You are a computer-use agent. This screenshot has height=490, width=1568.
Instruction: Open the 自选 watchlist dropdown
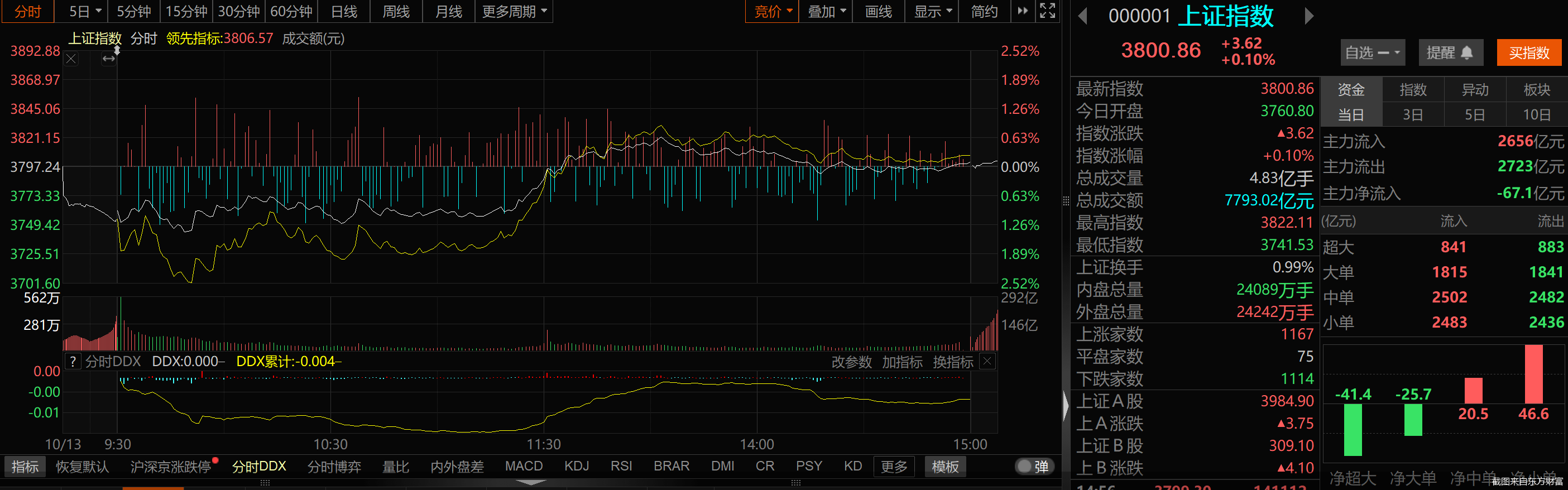click(1372, 53)
